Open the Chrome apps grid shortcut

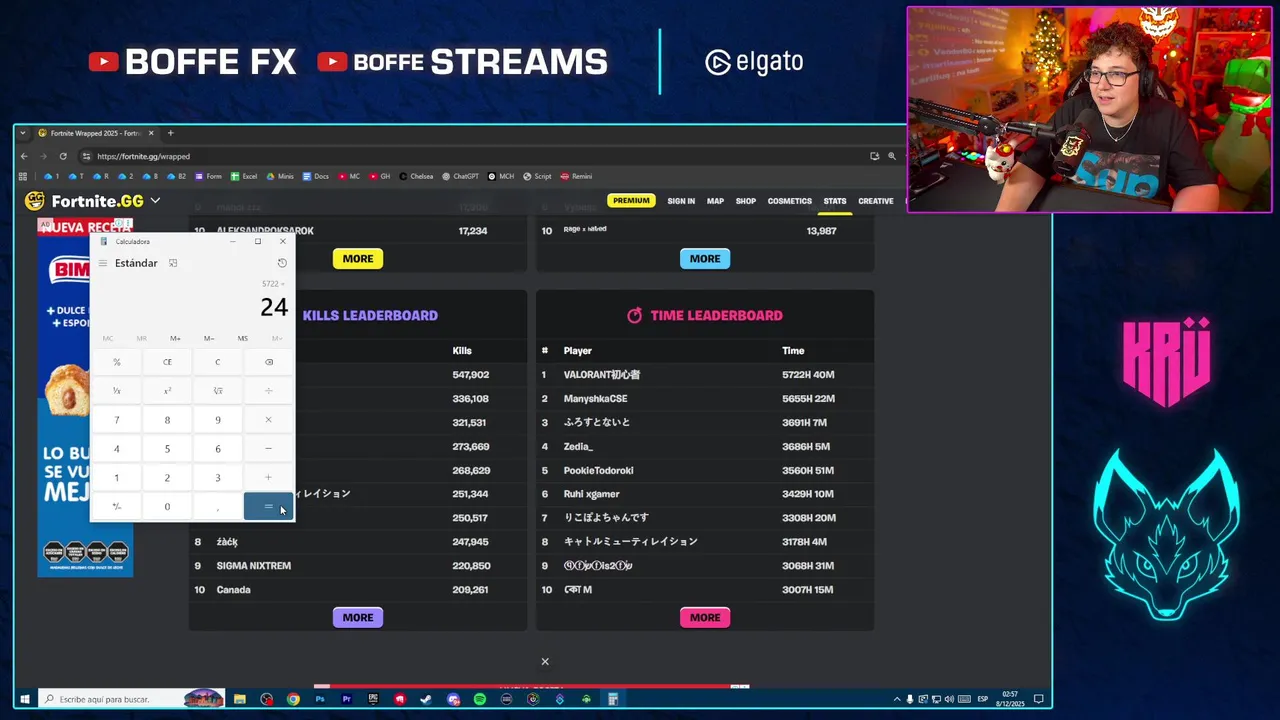click(x=23, y=176)
